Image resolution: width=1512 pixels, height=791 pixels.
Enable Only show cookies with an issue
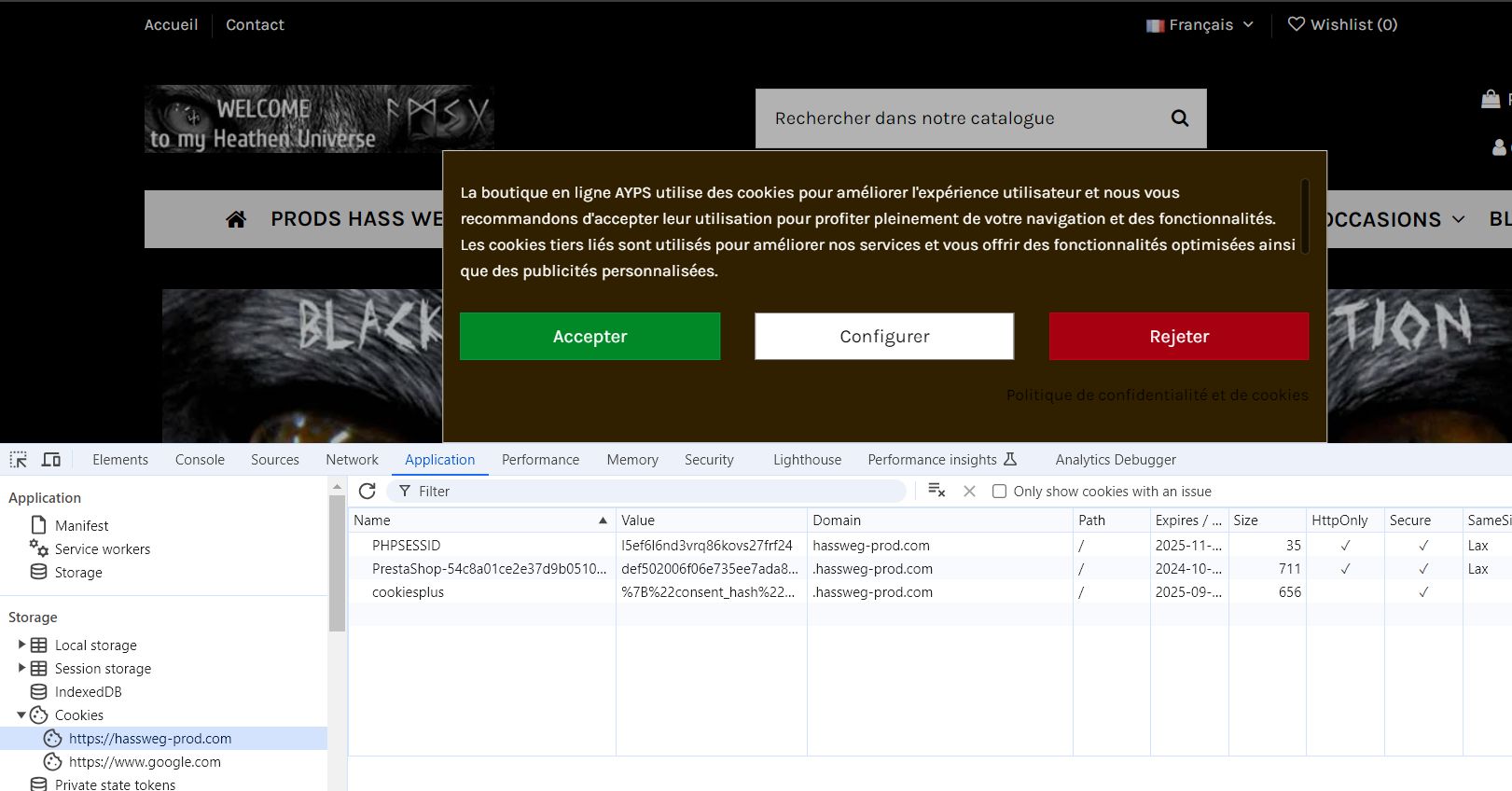(x=999, y=492)
